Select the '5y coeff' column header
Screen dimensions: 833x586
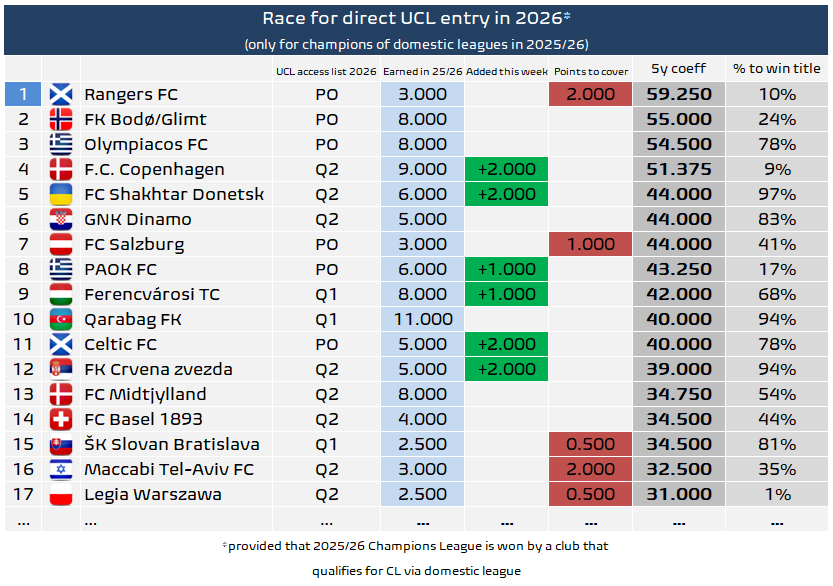(x=678, y=69)
